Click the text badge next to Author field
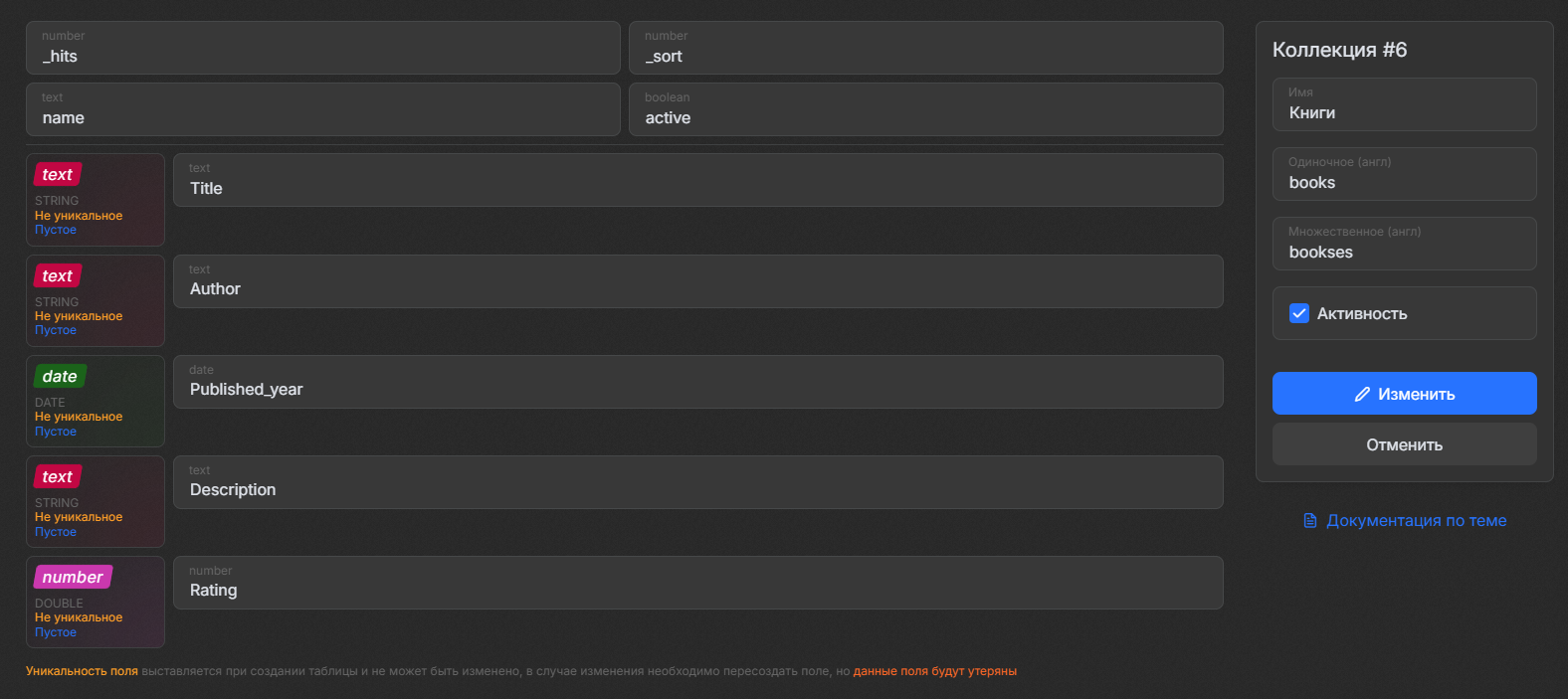This screenshot has width=1568, height=699. (58, 276)
